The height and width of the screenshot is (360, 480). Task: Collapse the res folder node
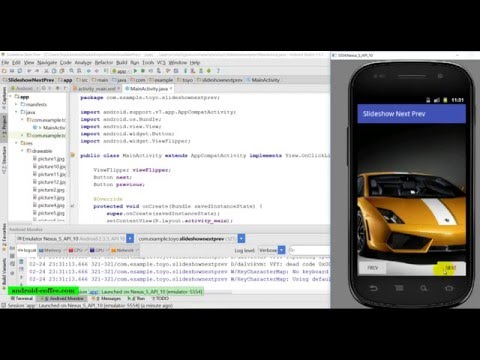click(16, 143)
